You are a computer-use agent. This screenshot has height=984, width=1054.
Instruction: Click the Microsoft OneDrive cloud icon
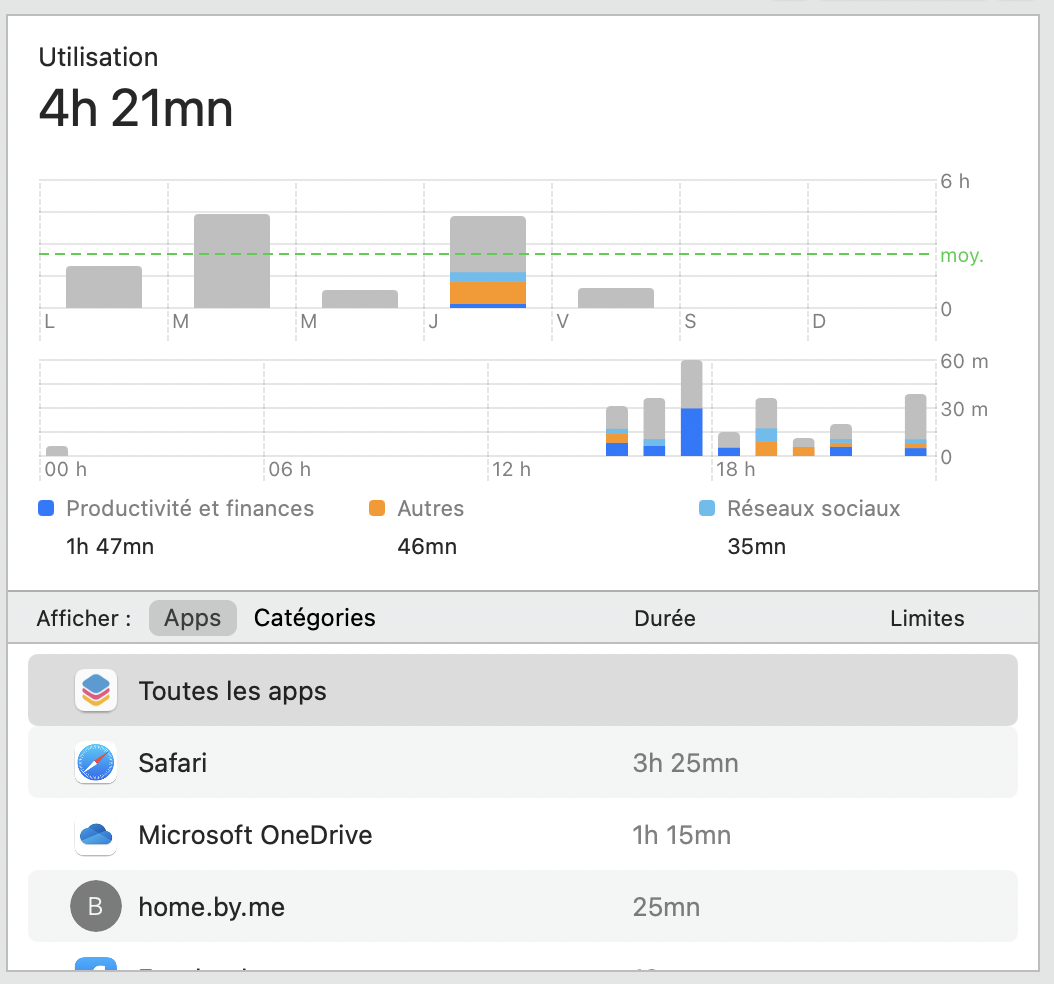[x=96, y=835]
